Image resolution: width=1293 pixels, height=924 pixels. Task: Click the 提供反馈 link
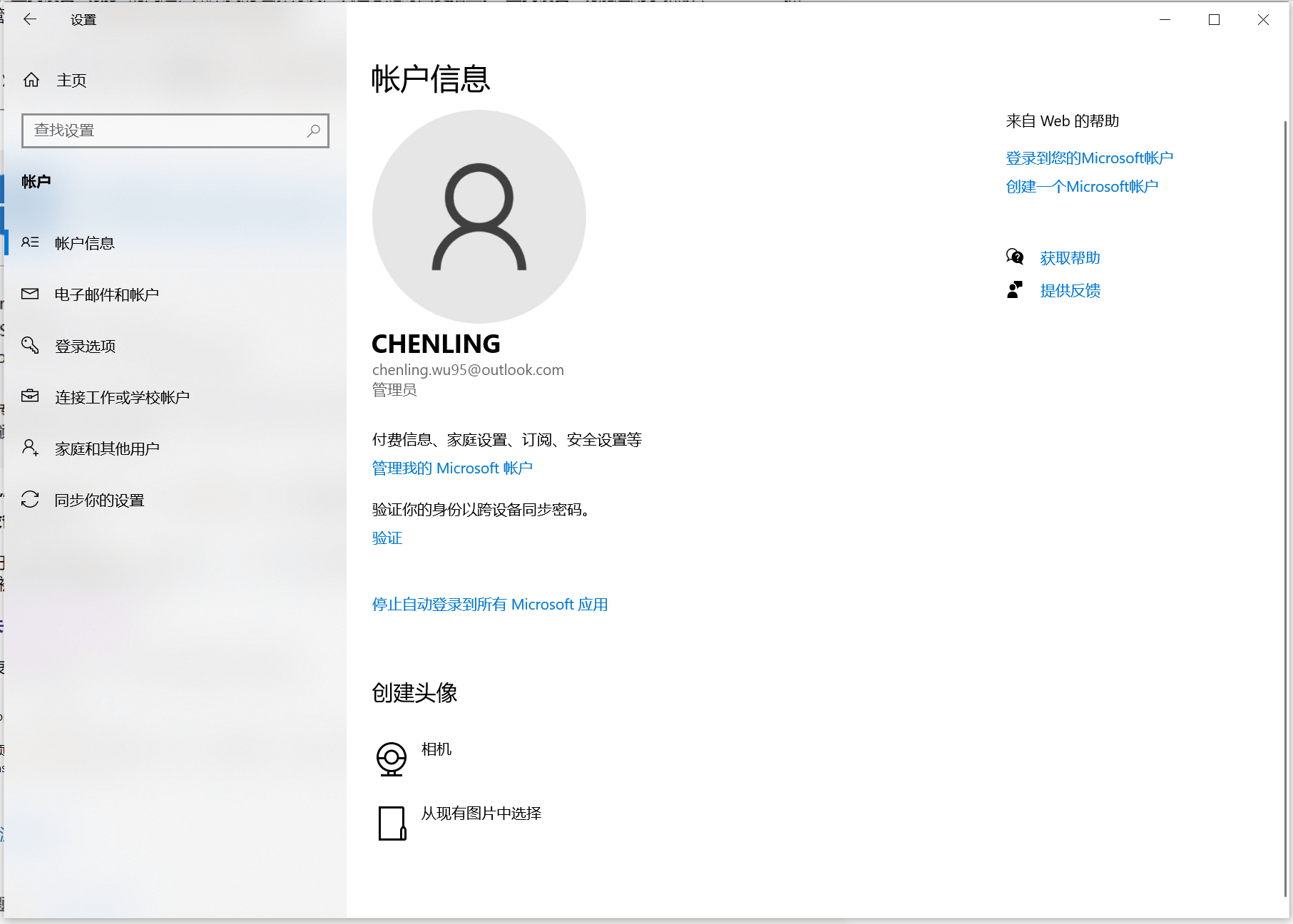[x=1070, y=290]
